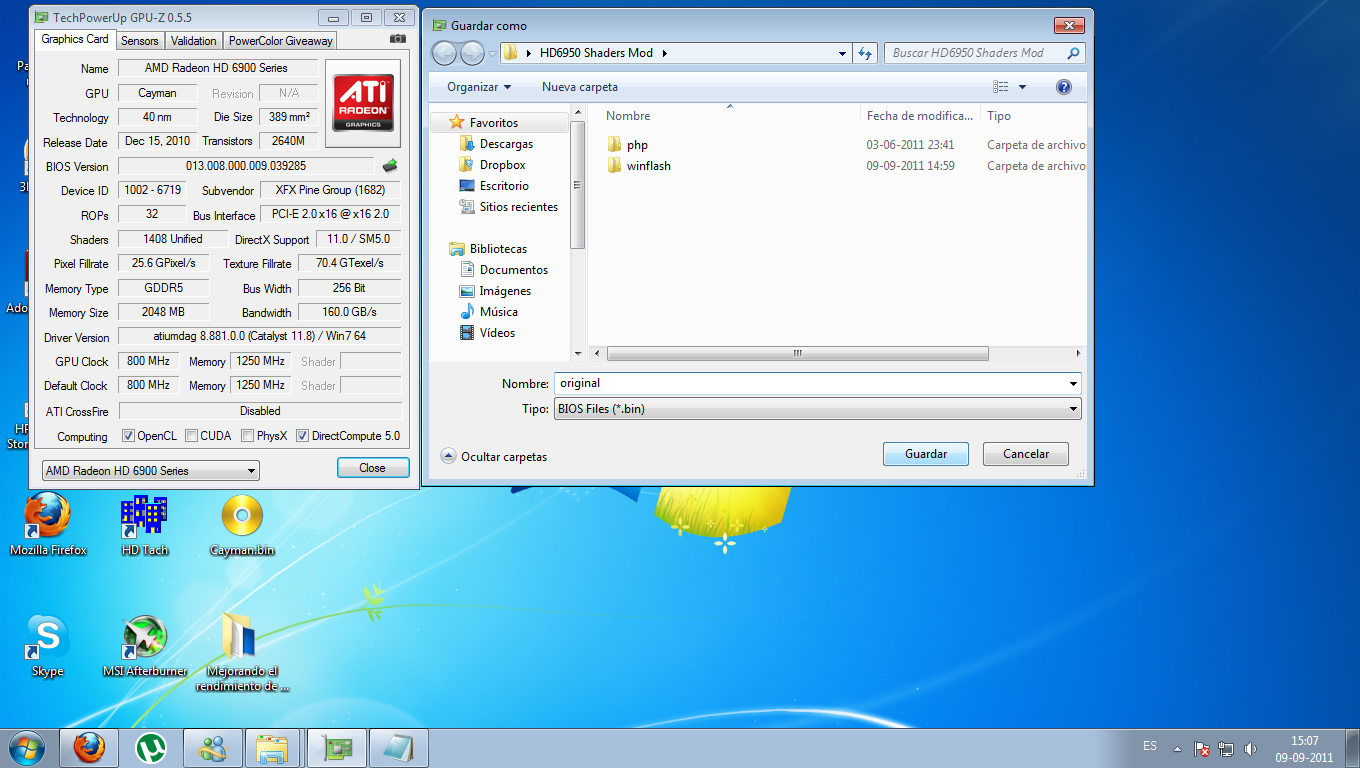Switch to the Sensors tab
This screenshot has width=1360, height=768.
tap(140, 41)
